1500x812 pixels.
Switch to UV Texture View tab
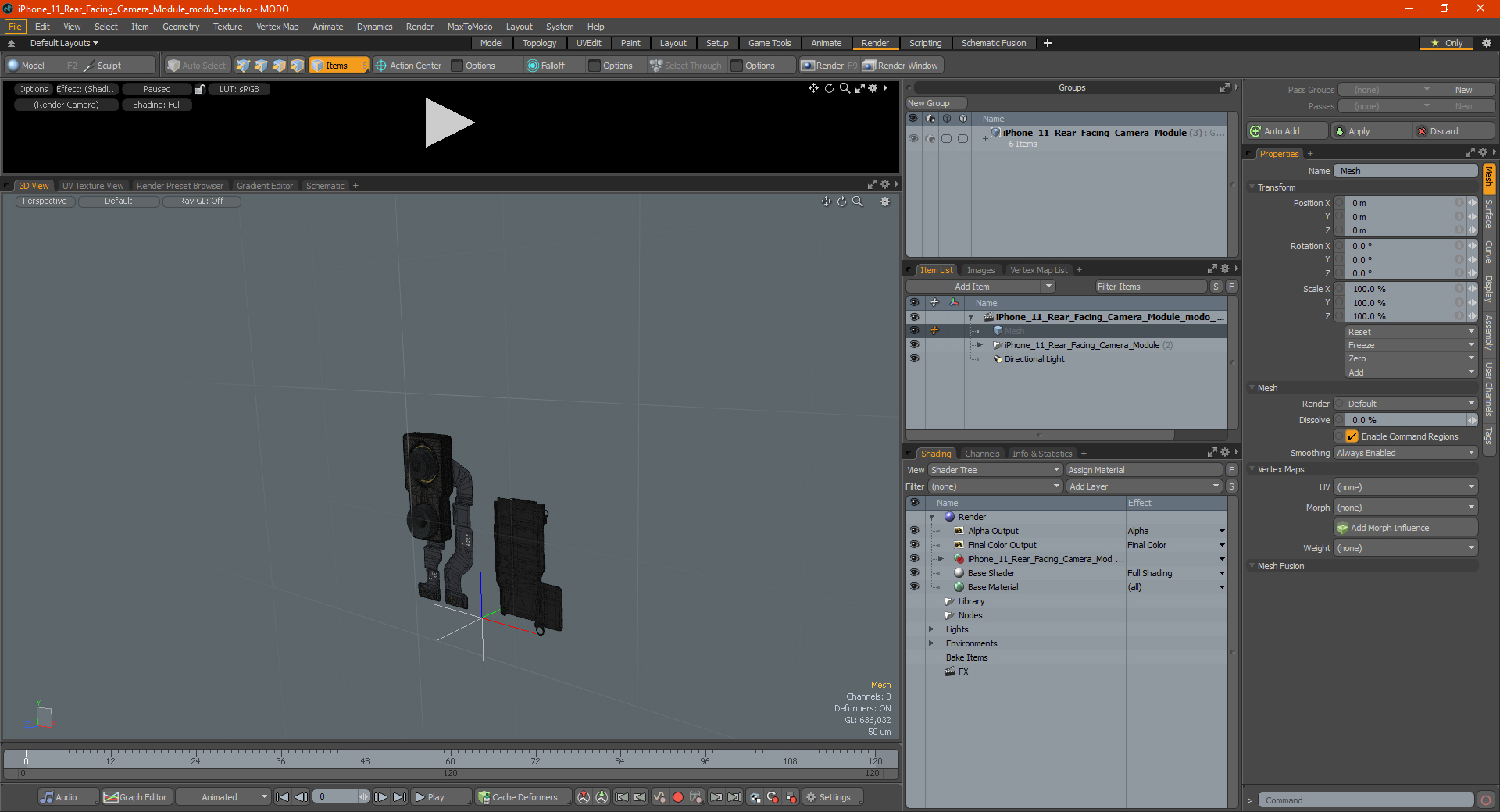tap(93, 186)
